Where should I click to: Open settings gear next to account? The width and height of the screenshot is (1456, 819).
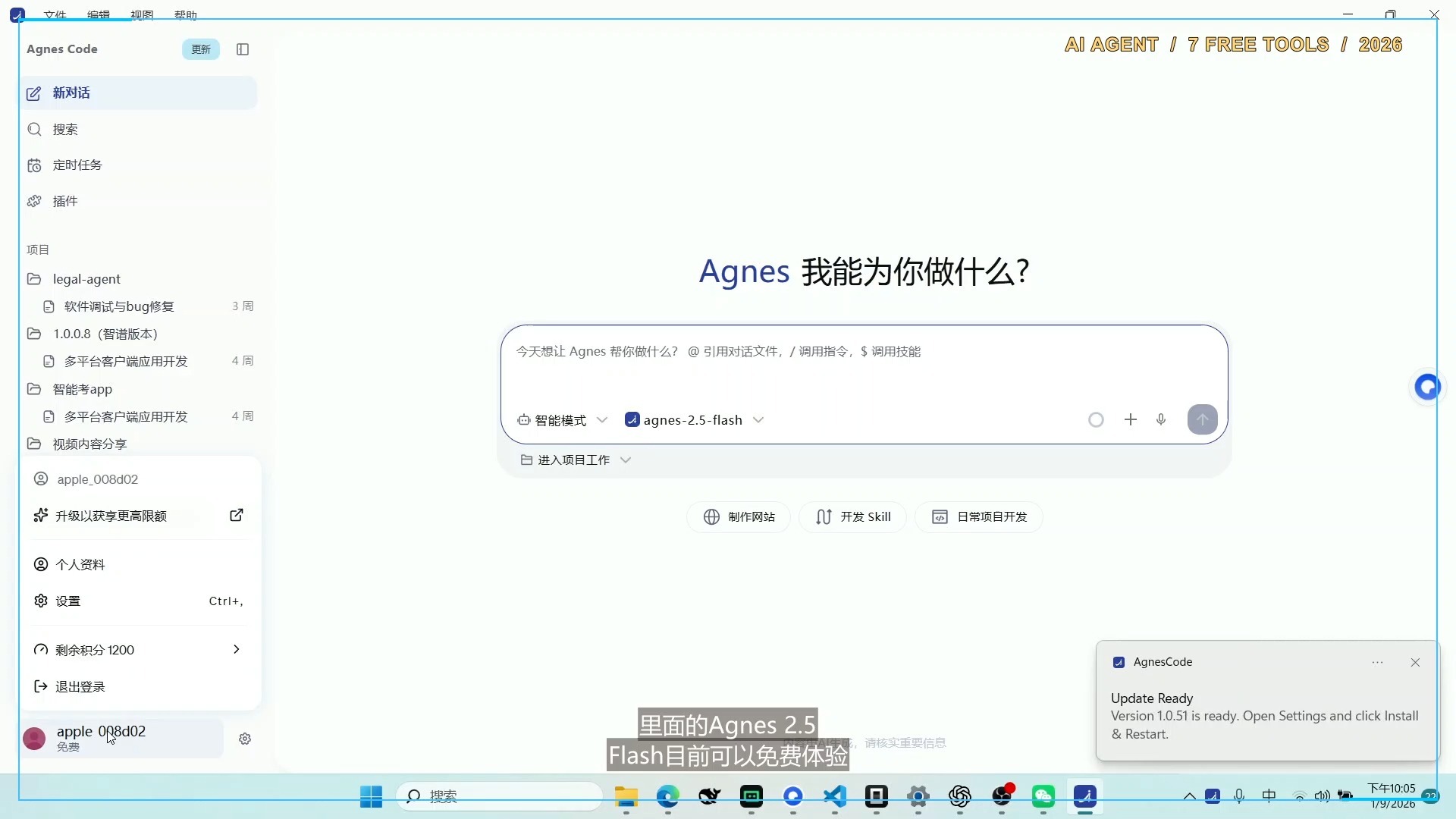tap(245, 739)
